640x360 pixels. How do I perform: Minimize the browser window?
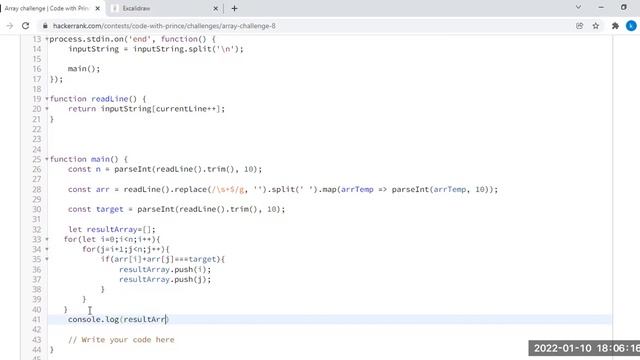click(x=601, y=7)
